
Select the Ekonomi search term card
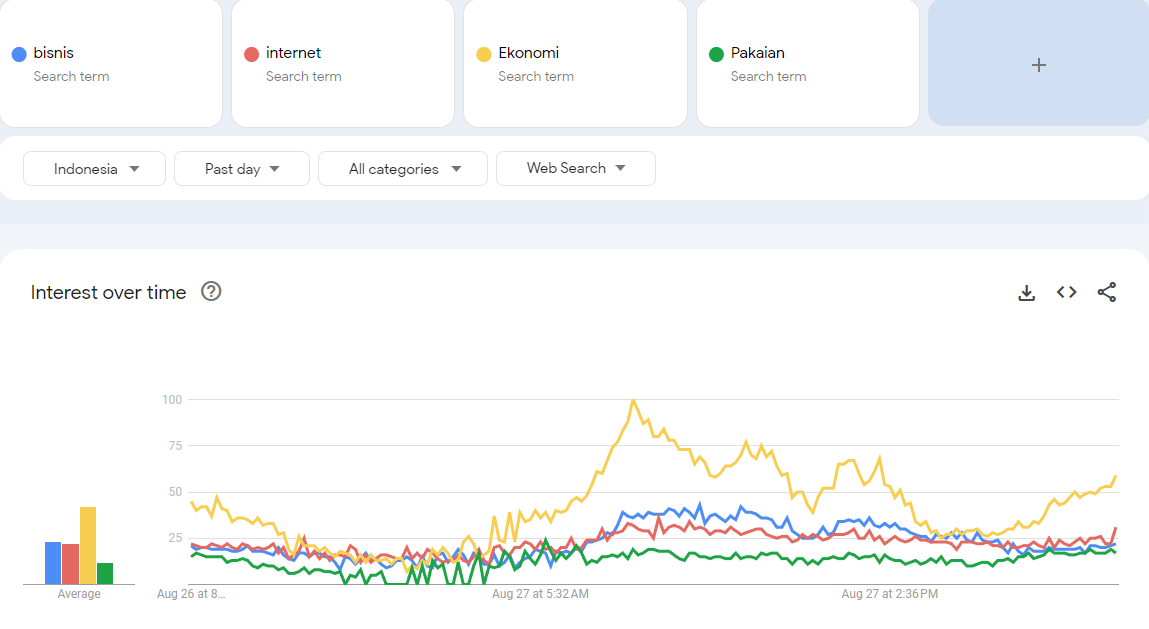click(x=575, y=64)
